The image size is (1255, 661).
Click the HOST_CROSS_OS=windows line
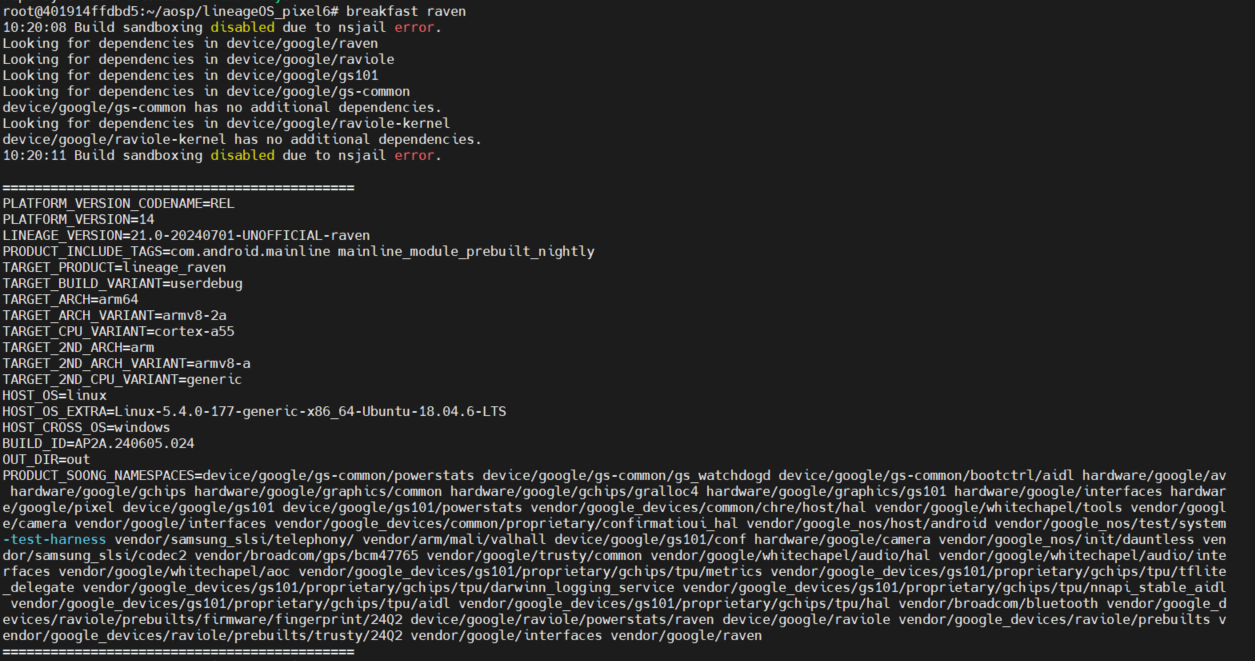(86, 427)
